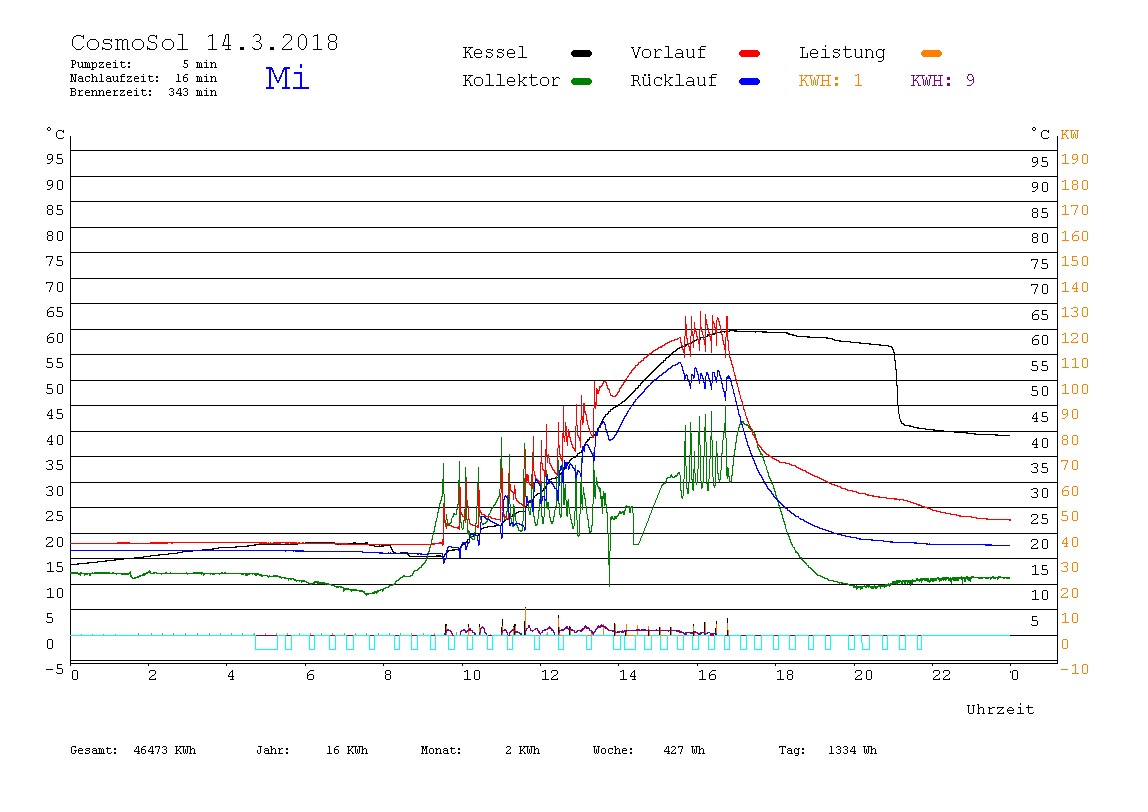Click the 'Leistung' legend label
Viewport: 1148px width, 812px height.
842,53
